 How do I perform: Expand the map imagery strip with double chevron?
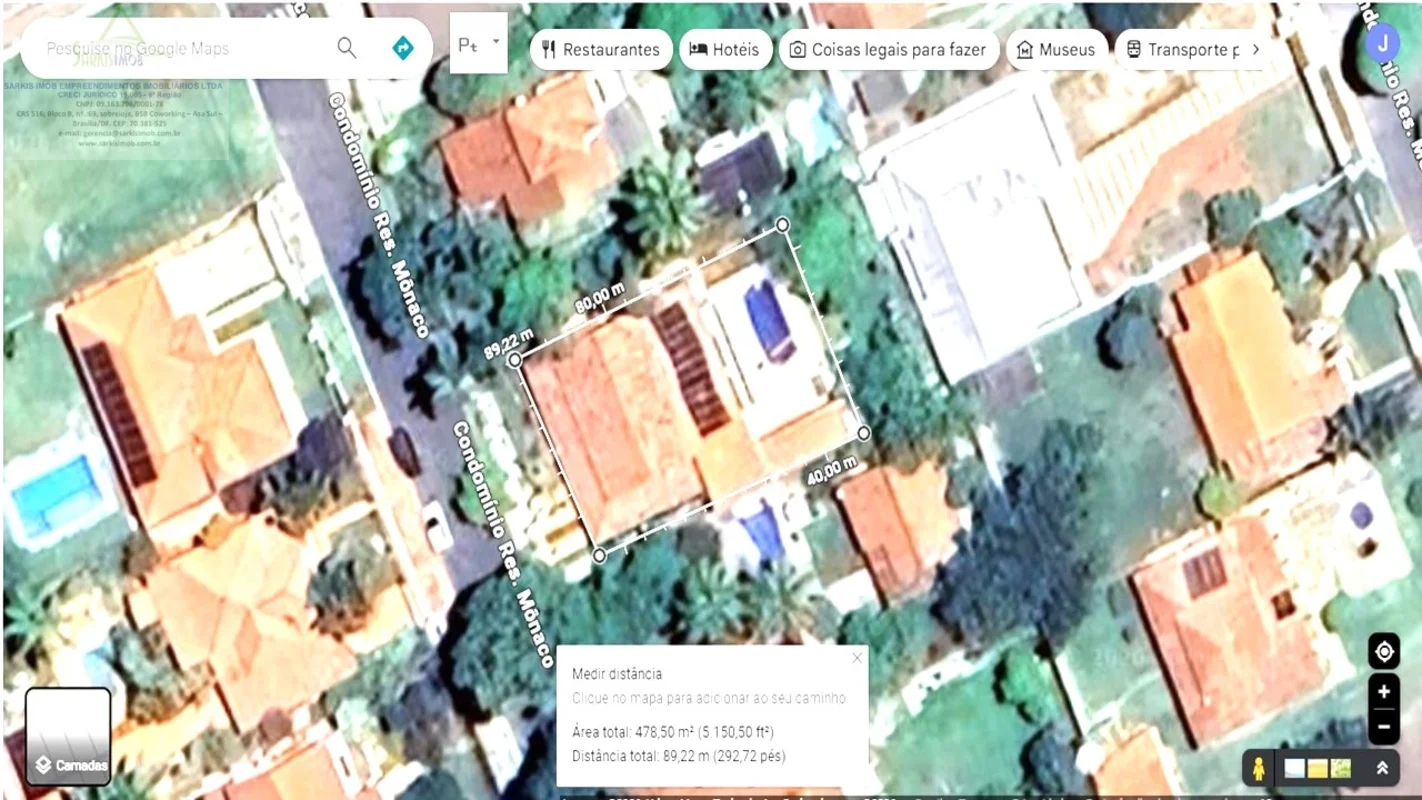(1383, 768)
